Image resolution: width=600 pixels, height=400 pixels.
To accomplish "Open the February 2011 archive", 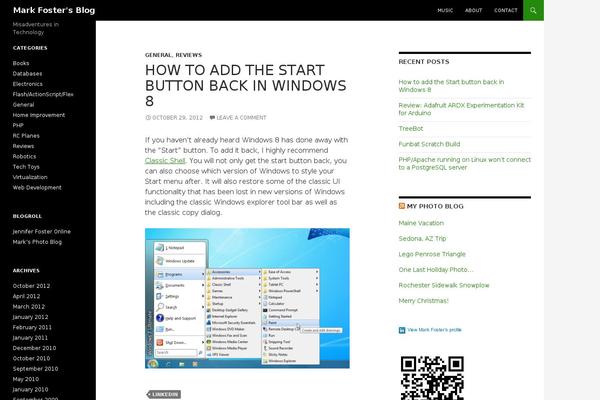I will coord(32,327).
